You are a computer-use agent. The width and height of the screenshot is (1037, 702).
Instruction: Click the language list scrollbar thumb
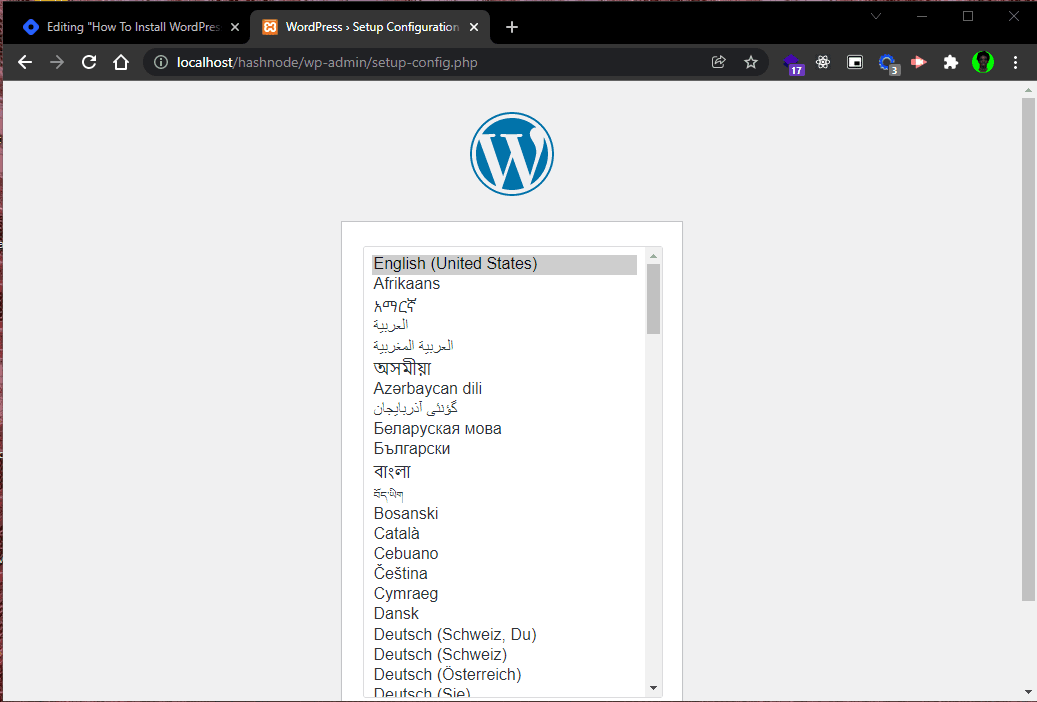(x=653, y=299)
